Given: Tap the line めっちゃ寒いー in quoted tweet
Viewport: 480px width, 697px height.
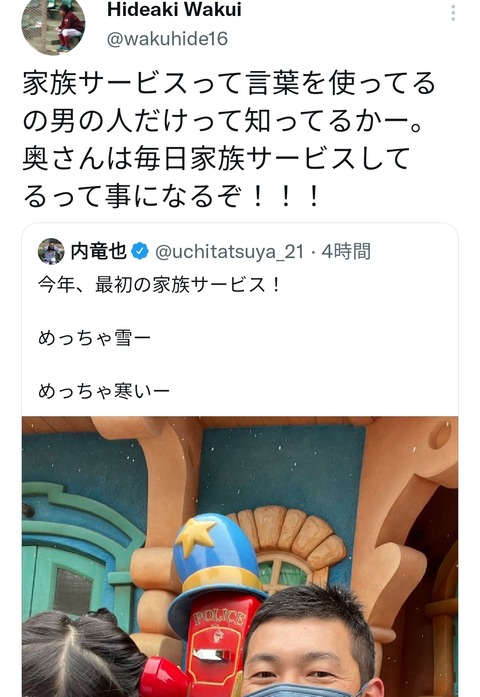Looking at the screenshot, I should 104,391.
